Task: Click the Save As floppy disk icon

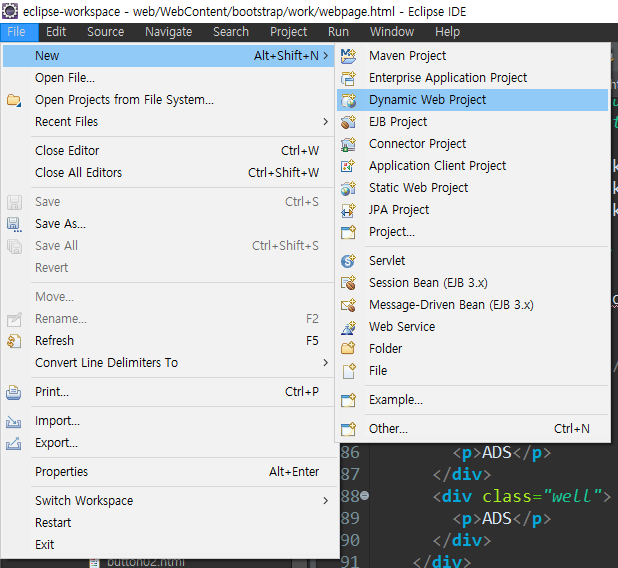Action: [x=14, y=224]
